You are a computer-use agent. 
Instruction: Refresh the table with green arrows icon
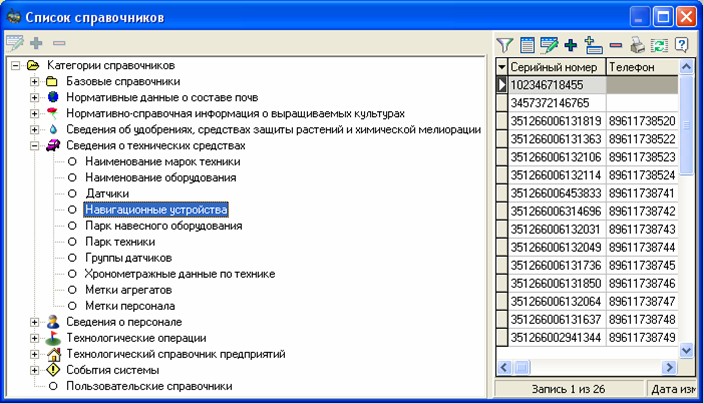[659, 44]
